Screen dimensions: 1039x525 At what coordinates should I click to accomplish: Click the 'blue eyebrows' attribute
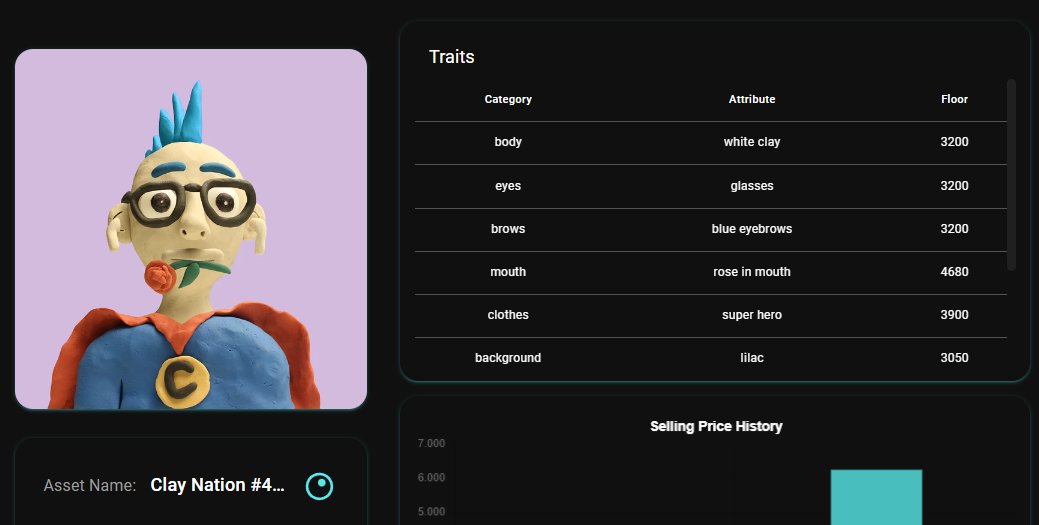[752, 229]
